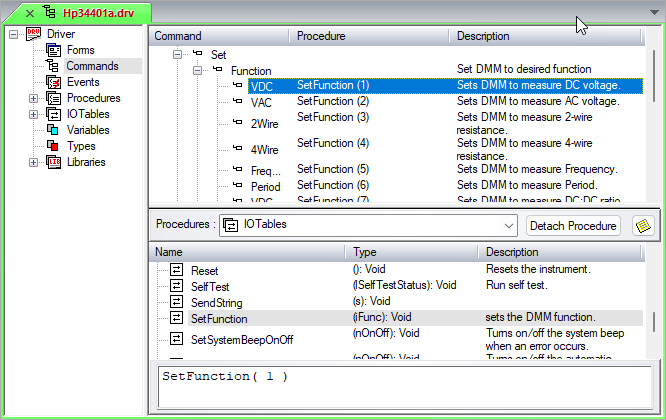Image resolution: width=666 pixels, height=420 pixels.
Task: Select the red Types icon
Action: [x=54, y=146]
